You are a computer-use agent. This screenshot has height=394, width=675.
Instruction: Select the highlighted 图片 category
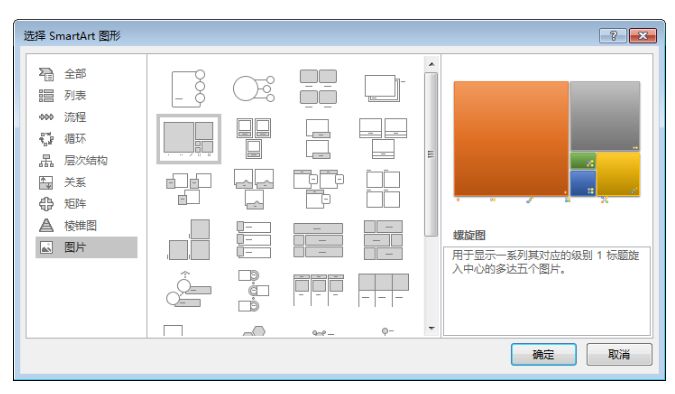tap(86, 247)
